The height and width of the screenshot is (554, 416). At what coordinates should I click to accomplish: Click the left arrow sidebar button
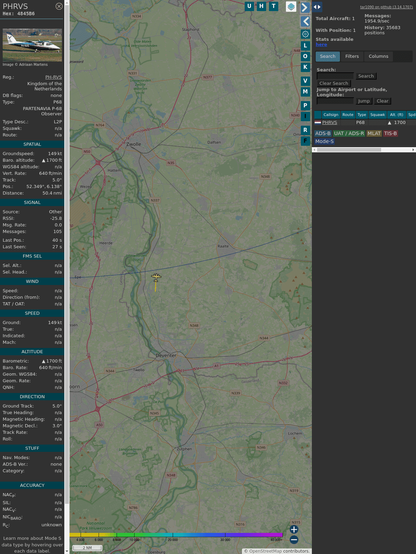click(305, 22)
